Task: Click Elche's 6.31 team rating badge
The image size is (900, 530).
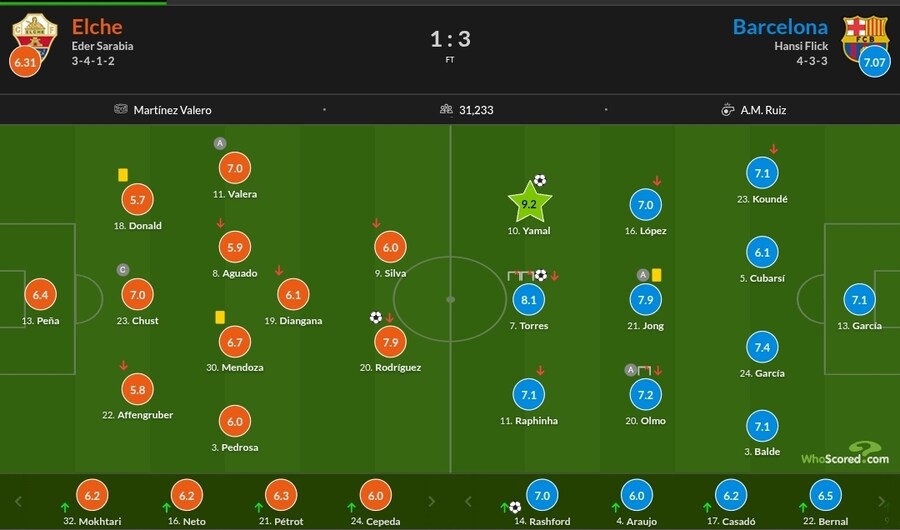Action: 24,62
